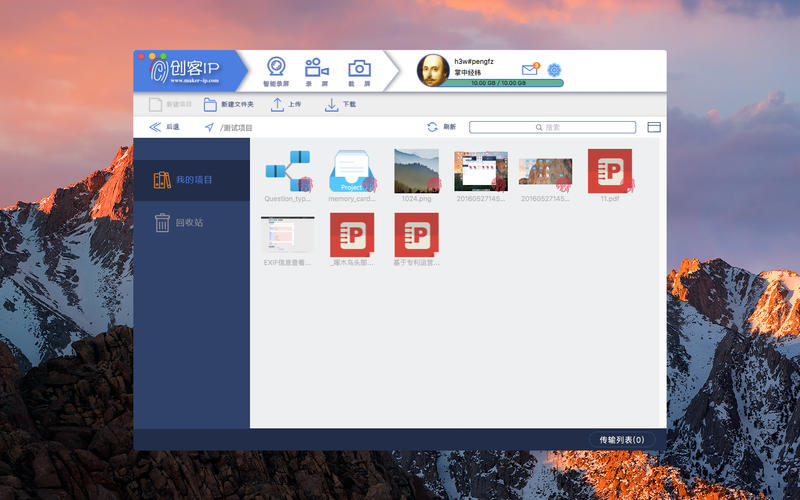
Task: Select the _啄木鸟头部... PDF file
Action: pos(352,240)
